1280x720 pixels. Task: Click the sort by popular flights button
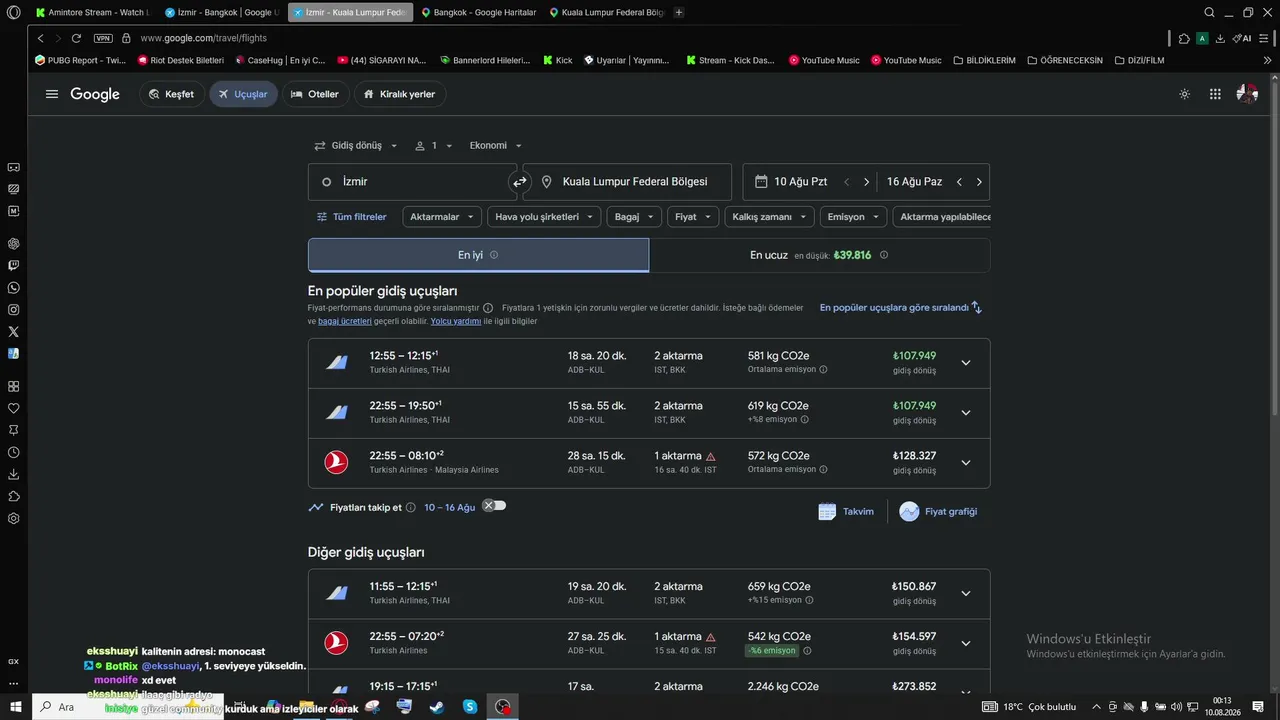pyautogui.click(x=901, y=308)
